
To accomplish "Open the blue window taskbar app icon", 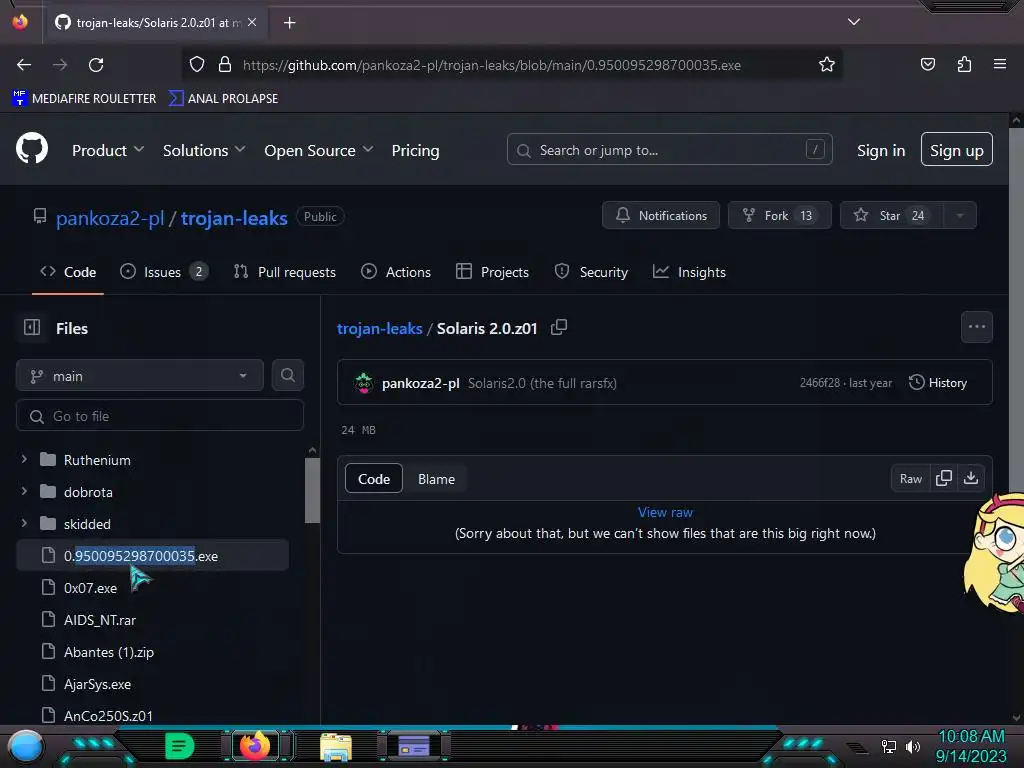I will 414,746.
